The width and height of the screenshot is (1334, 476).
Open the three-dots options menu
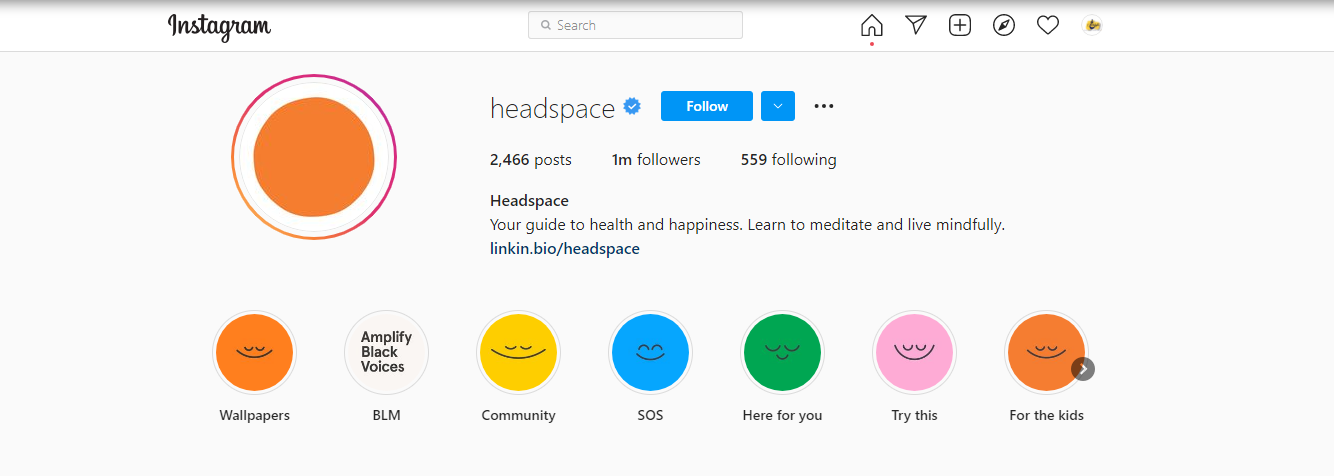click(824, 106)
